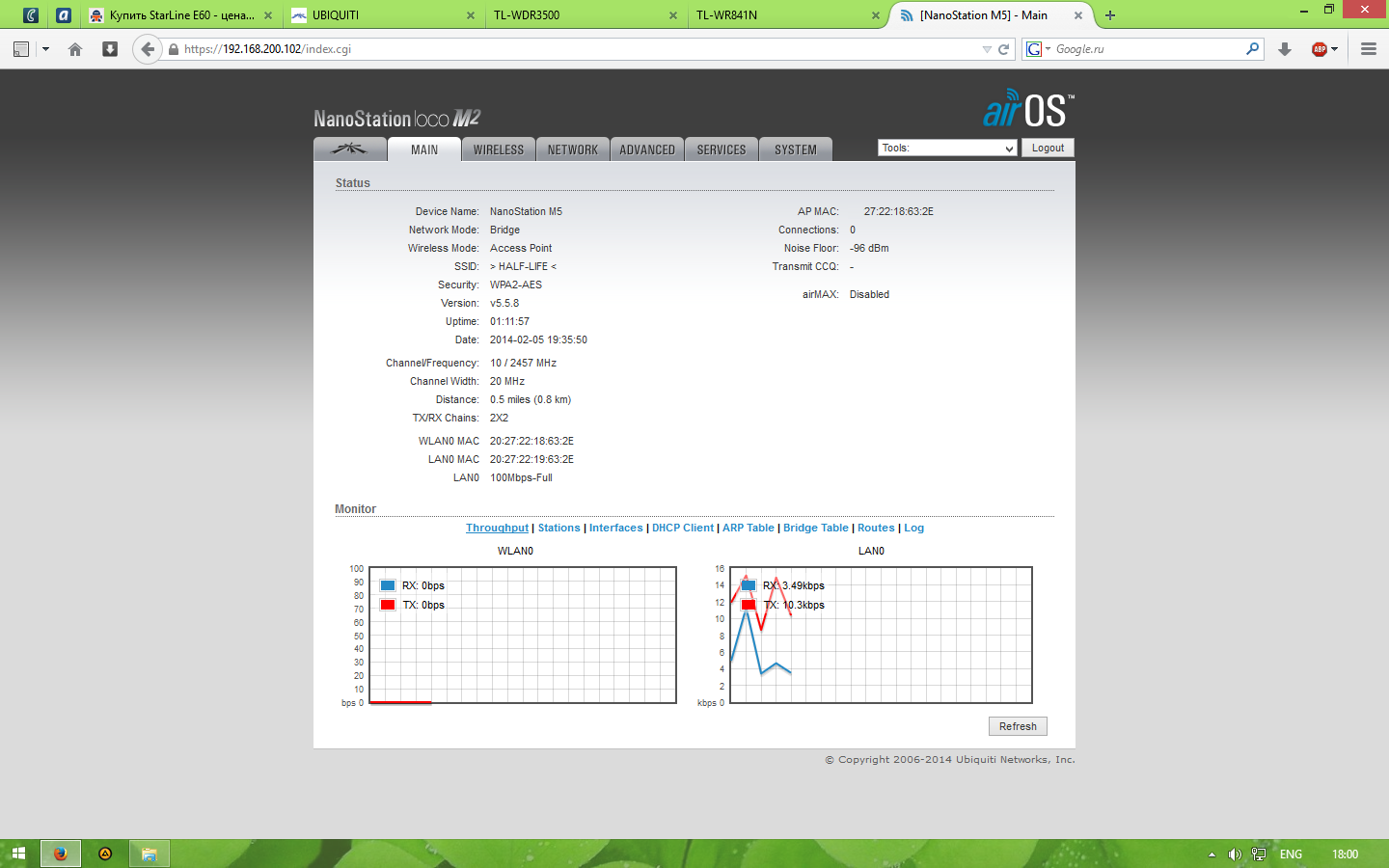
Task: Change the ENG input language
Action: [x=1291, y=854]
